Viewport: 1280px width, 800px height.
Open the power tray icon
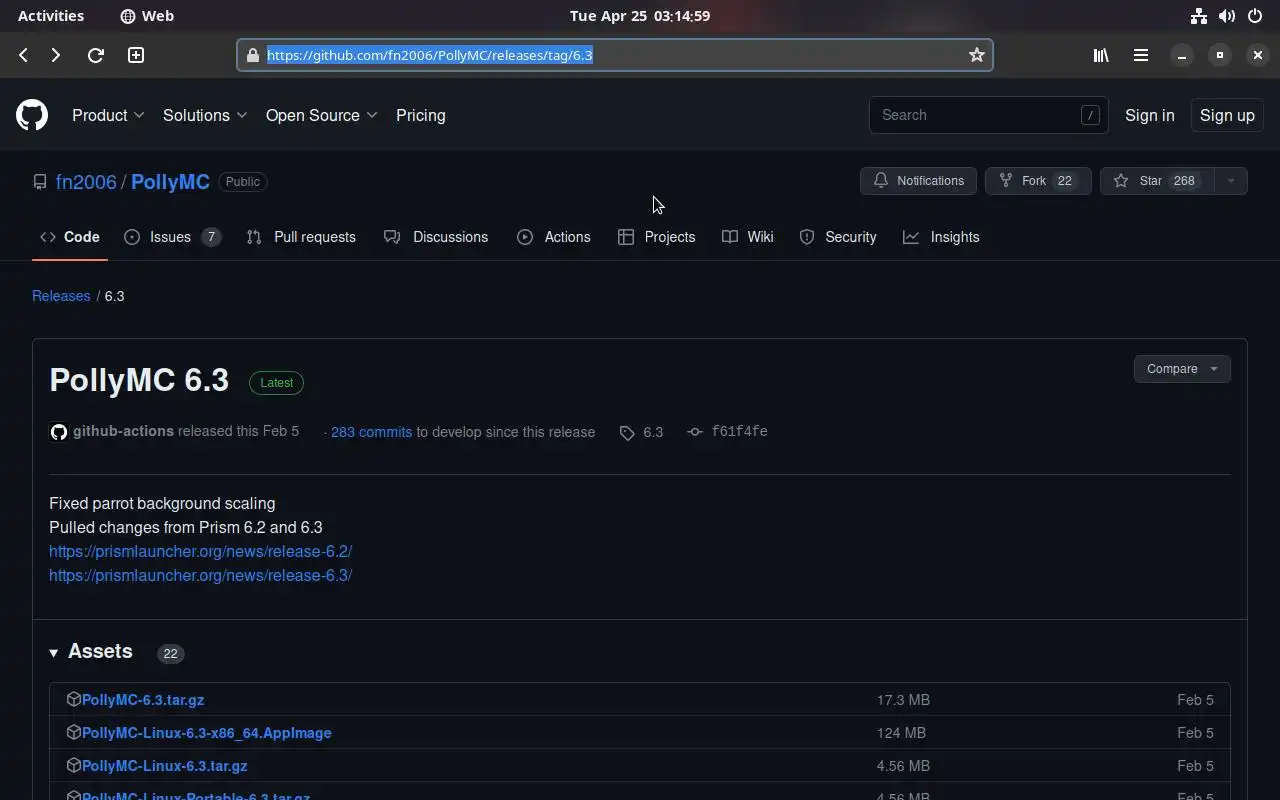click(1255, 16)
